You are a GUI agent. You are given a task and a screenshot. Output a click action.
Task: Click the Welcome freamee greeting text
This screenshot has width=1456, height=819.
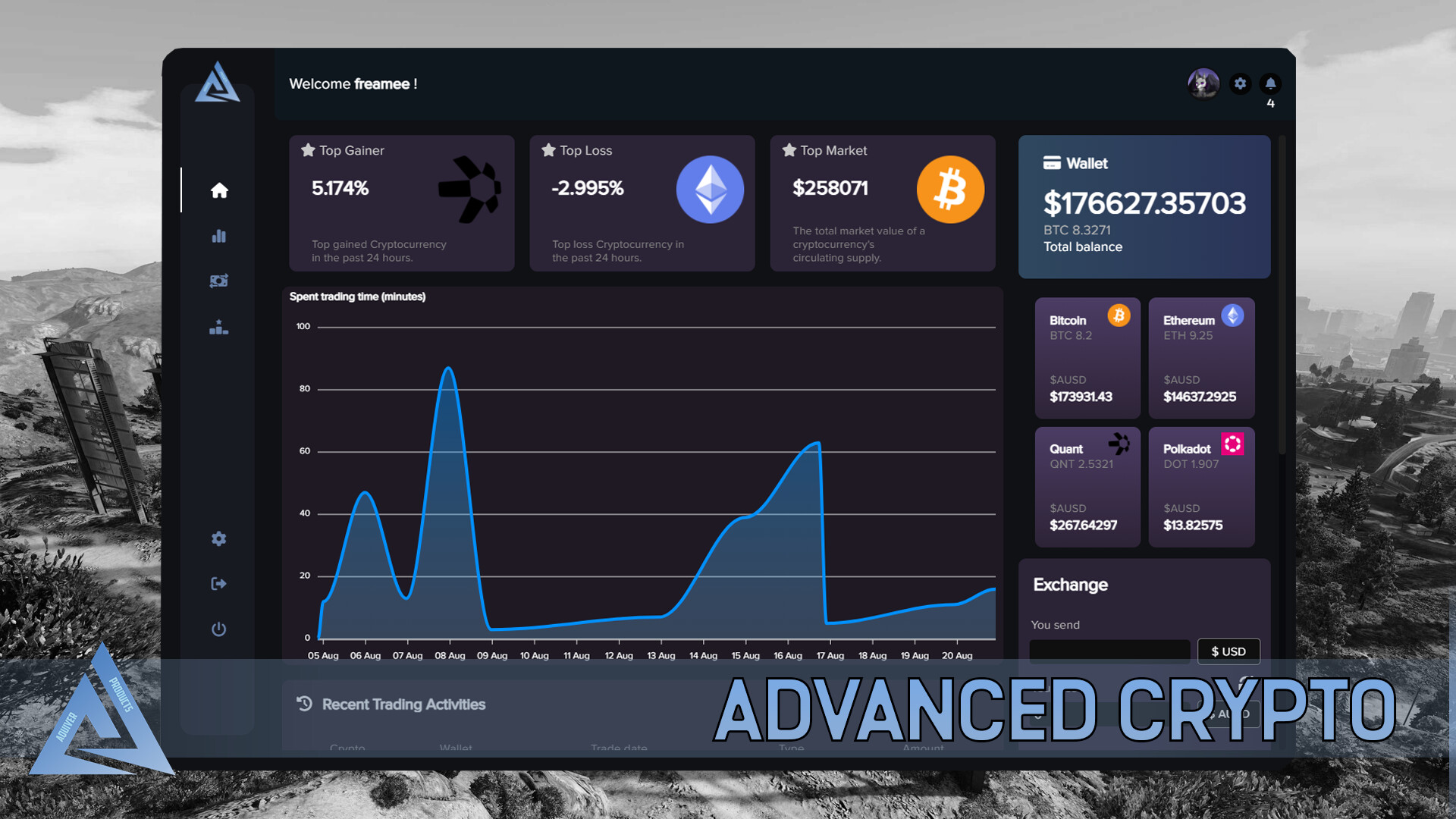(x=353, y=84)
